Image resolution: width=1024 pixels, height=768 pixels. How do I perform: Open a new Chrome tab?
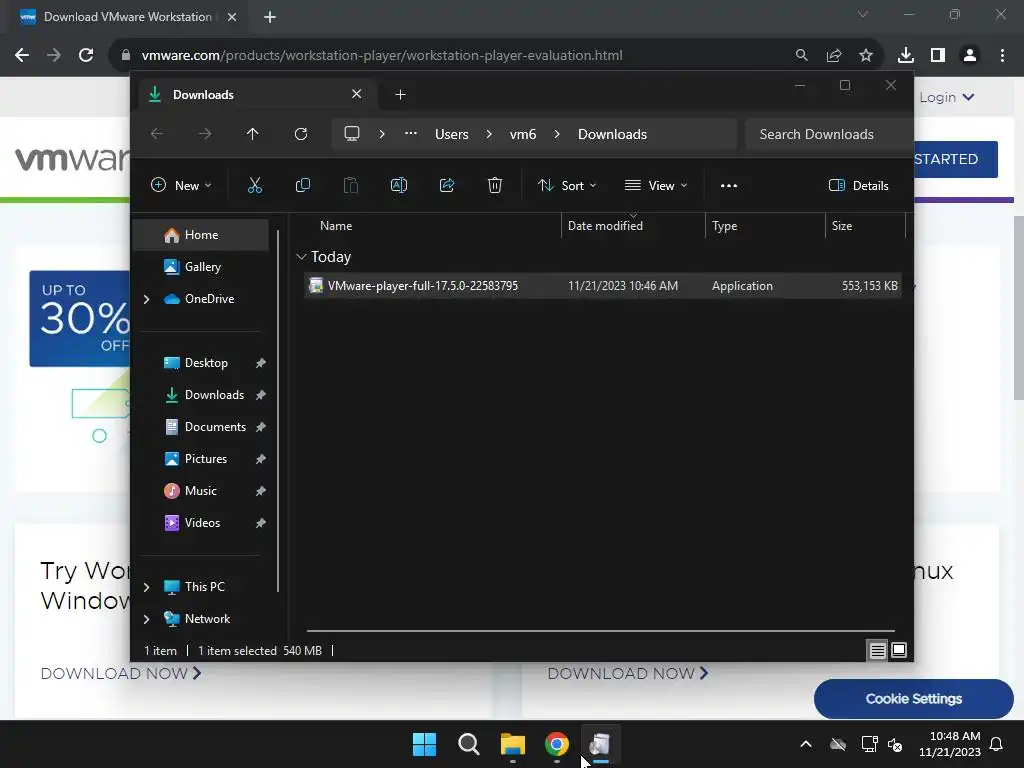(x=270, y=17)
